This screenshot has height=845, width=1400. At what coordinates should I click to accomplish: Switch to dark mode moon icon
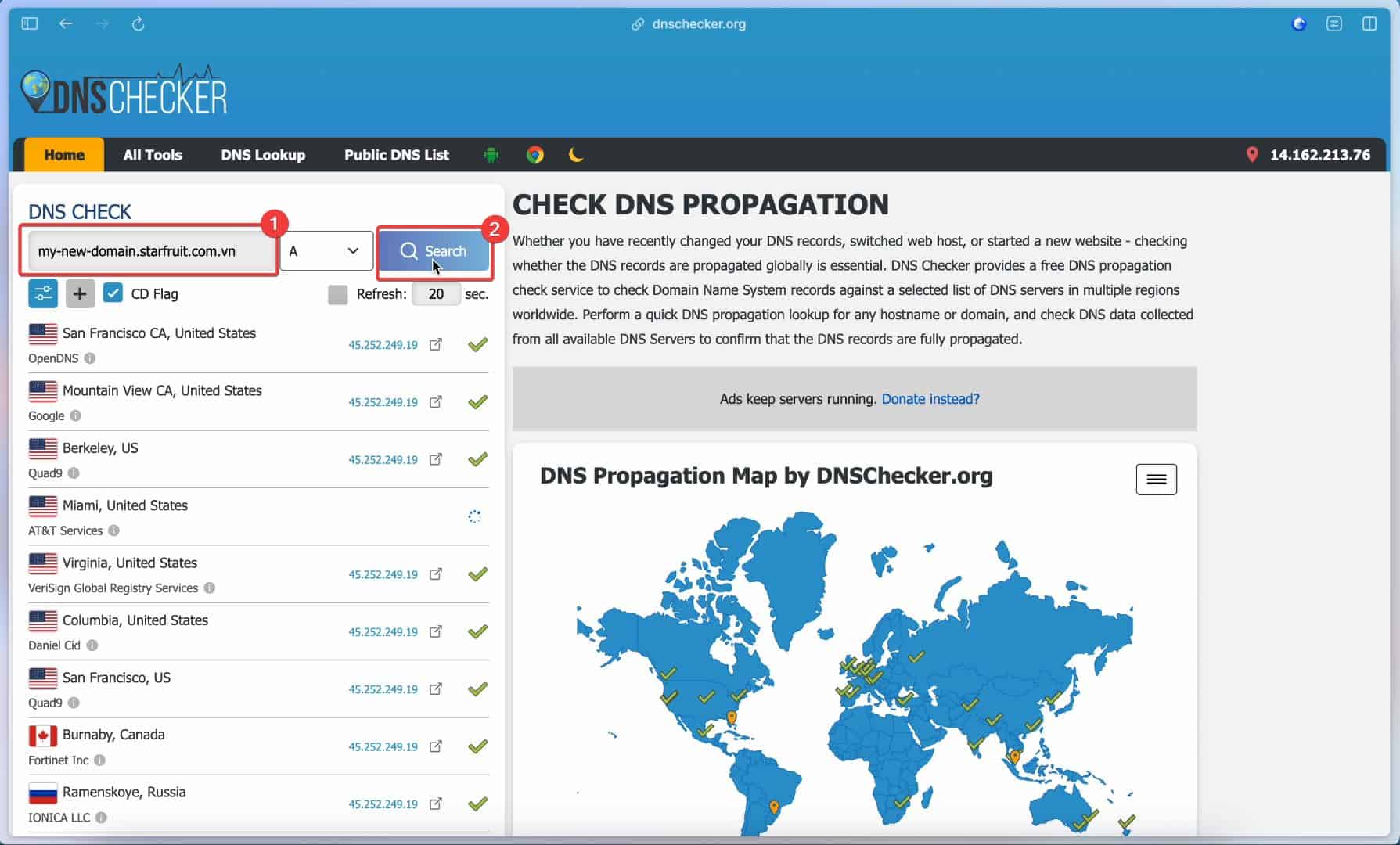(576, 155)
